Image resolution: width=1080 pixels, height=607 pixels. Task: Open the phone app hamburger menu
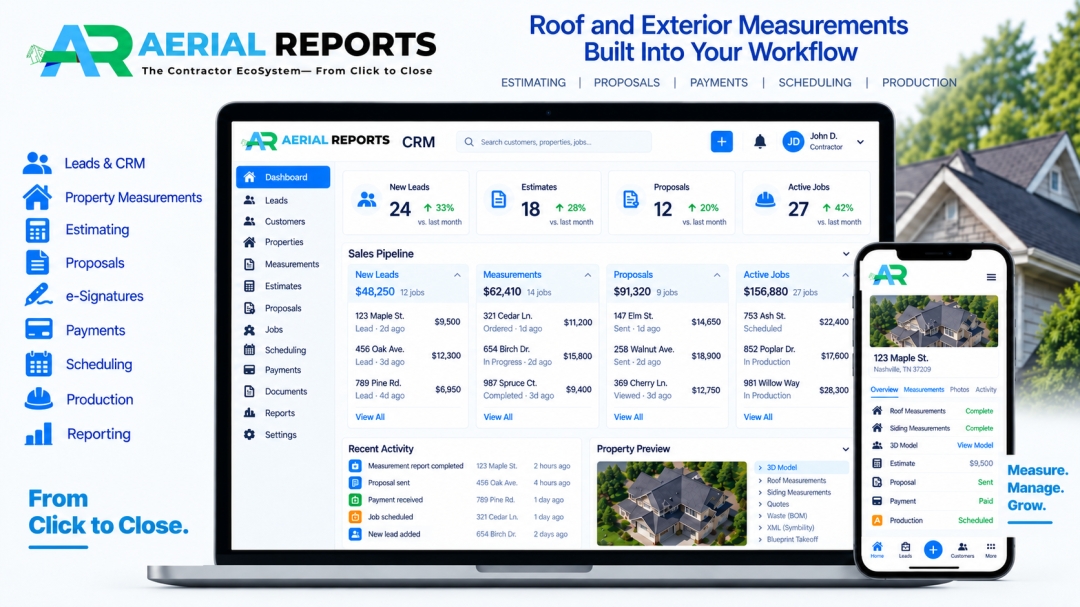tap(991, 277)
